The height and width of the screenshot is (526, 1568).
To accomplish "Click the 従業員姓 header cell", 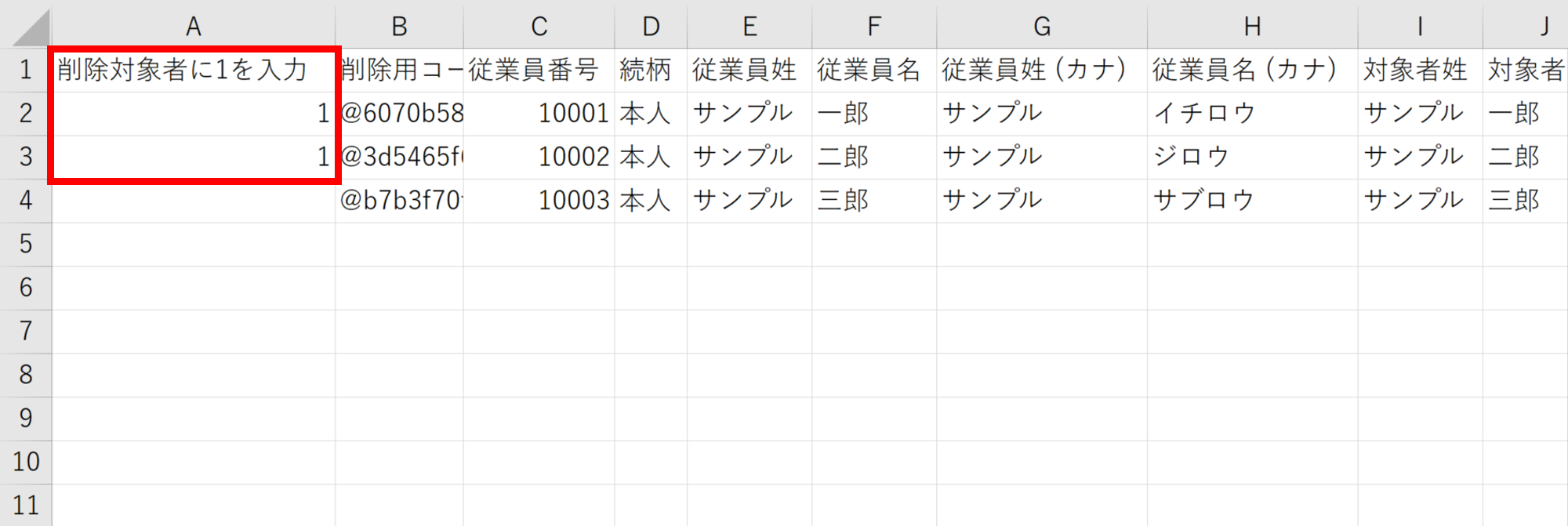I will click(749, 70).
